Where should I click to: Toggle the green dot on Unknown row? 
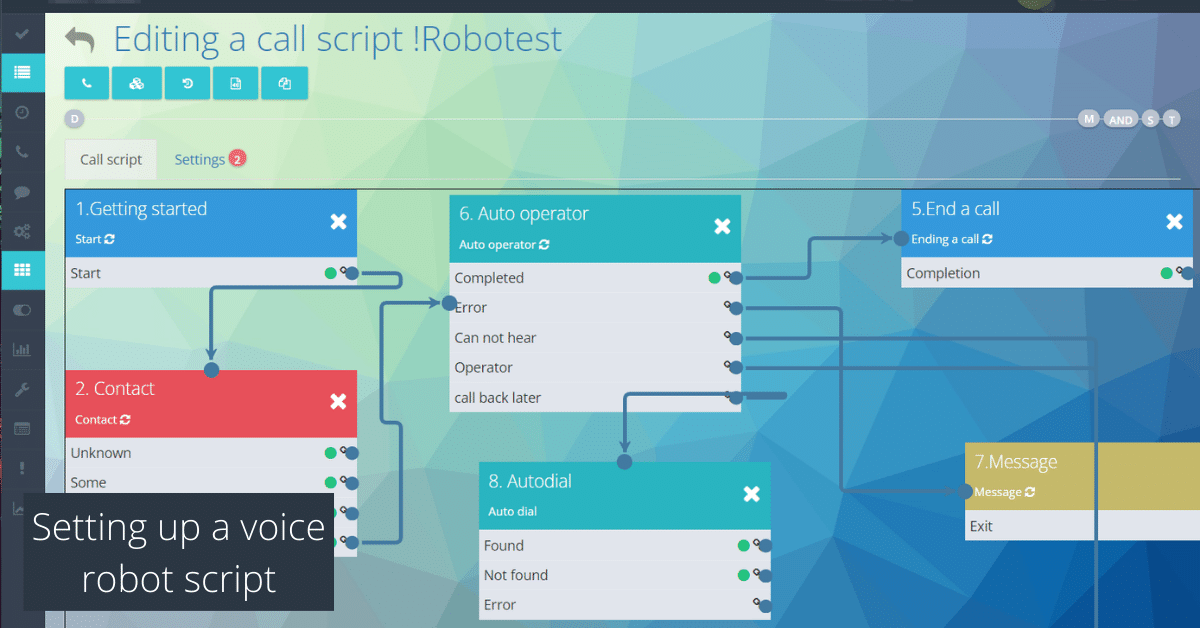pyautogui.click(x=330, y=453)
